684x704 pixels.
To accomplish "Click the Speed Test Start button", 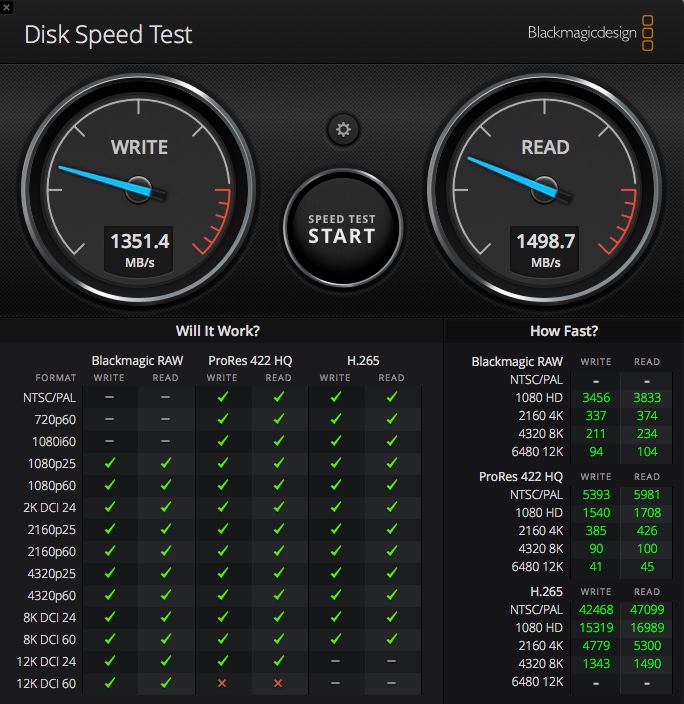I will [343, 229].
